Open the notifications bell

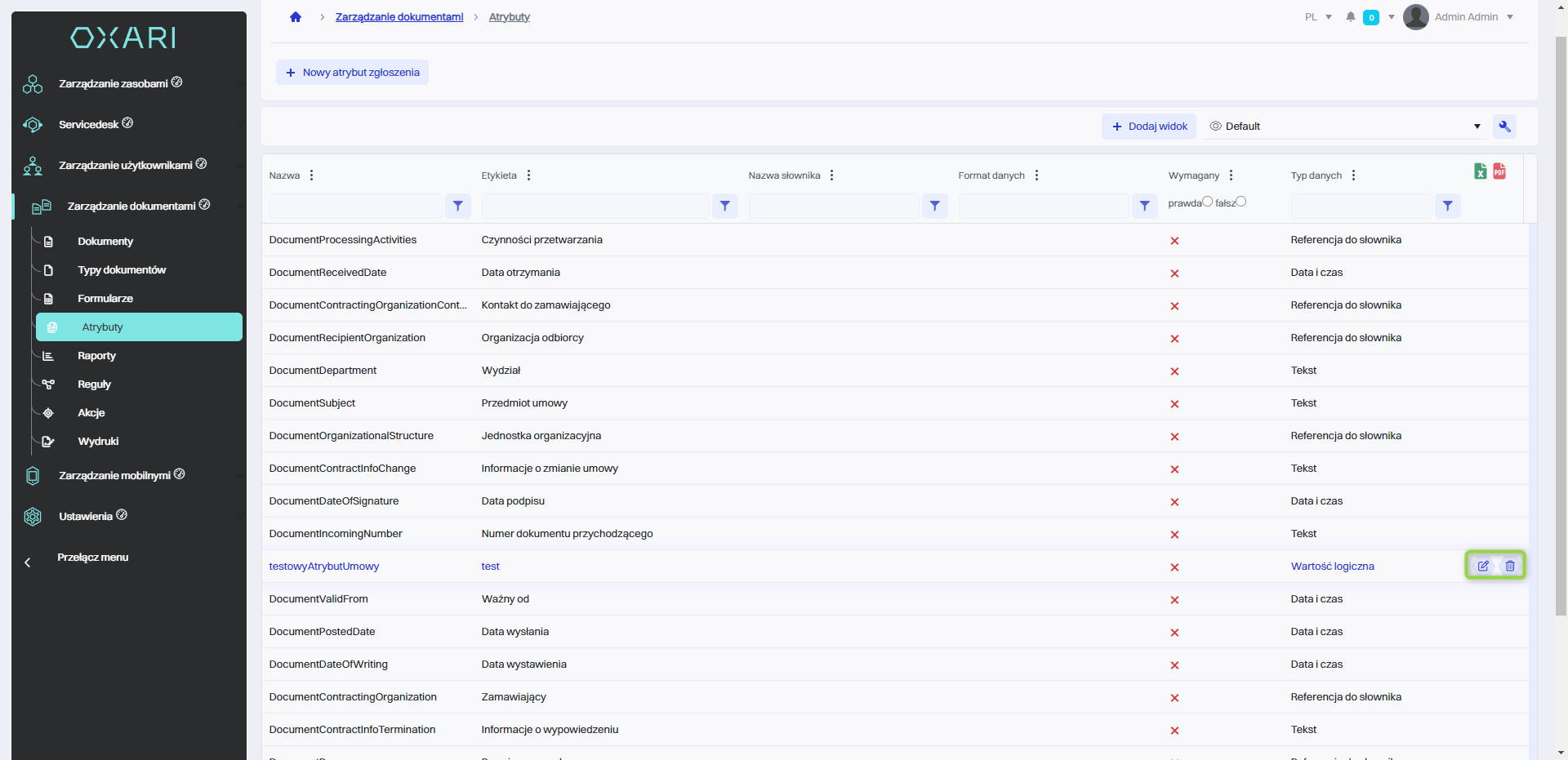point(1351,17)
